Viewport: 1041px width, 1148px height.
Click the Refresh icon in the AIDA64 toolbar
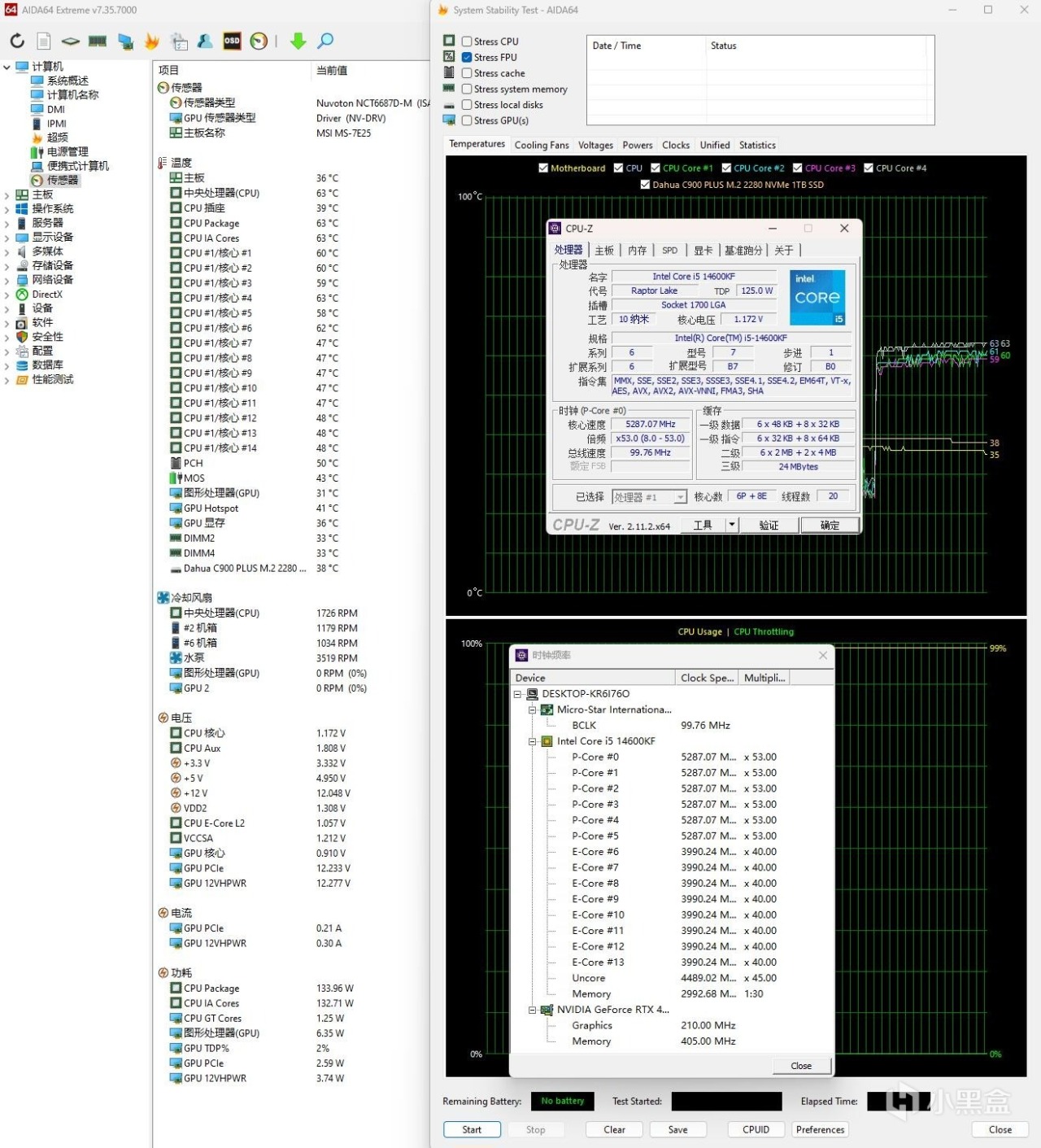pos(17,41)
